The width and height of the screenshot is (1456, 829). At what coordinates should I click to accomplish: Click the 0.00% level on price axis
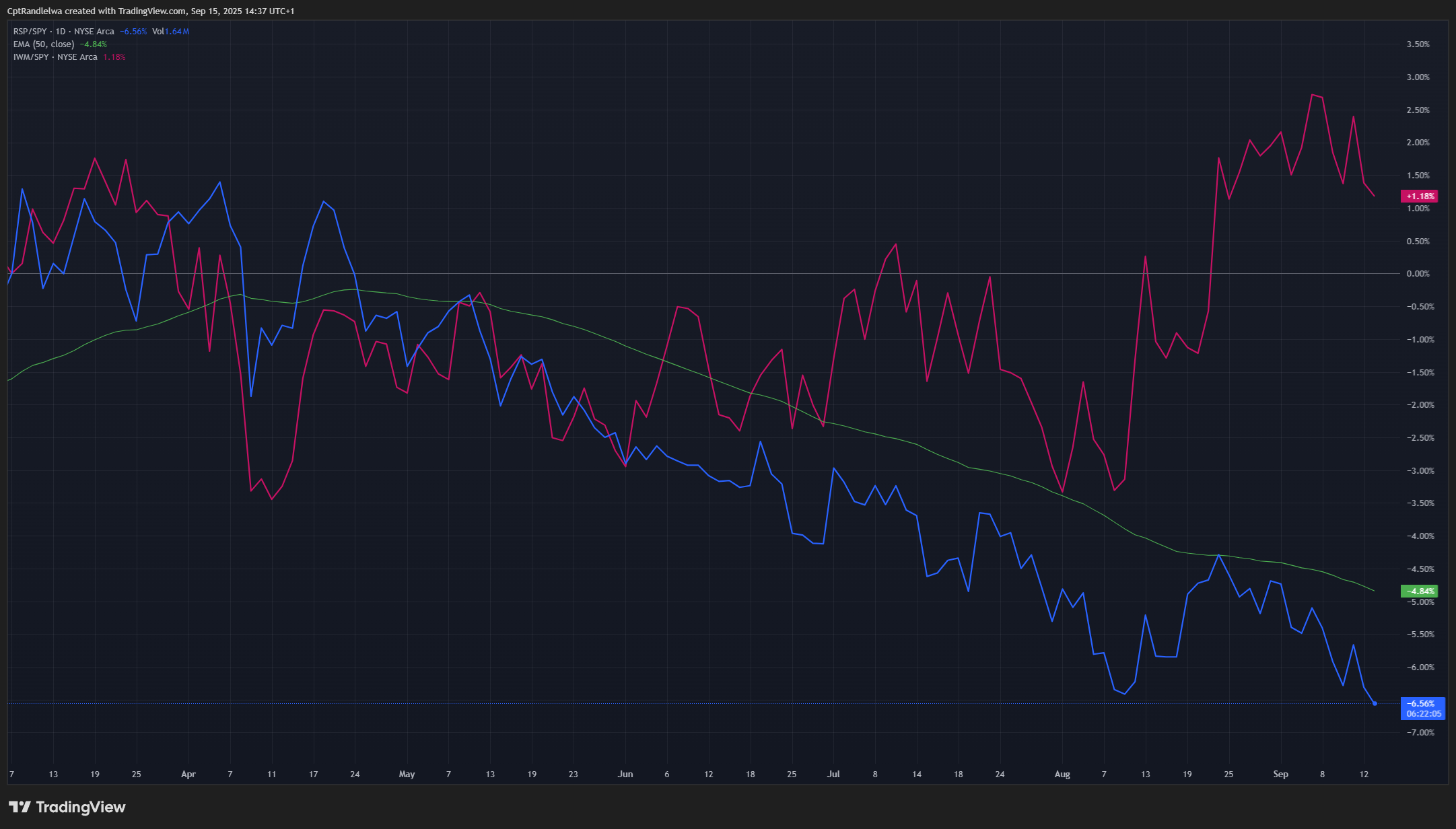(1418, 274)
